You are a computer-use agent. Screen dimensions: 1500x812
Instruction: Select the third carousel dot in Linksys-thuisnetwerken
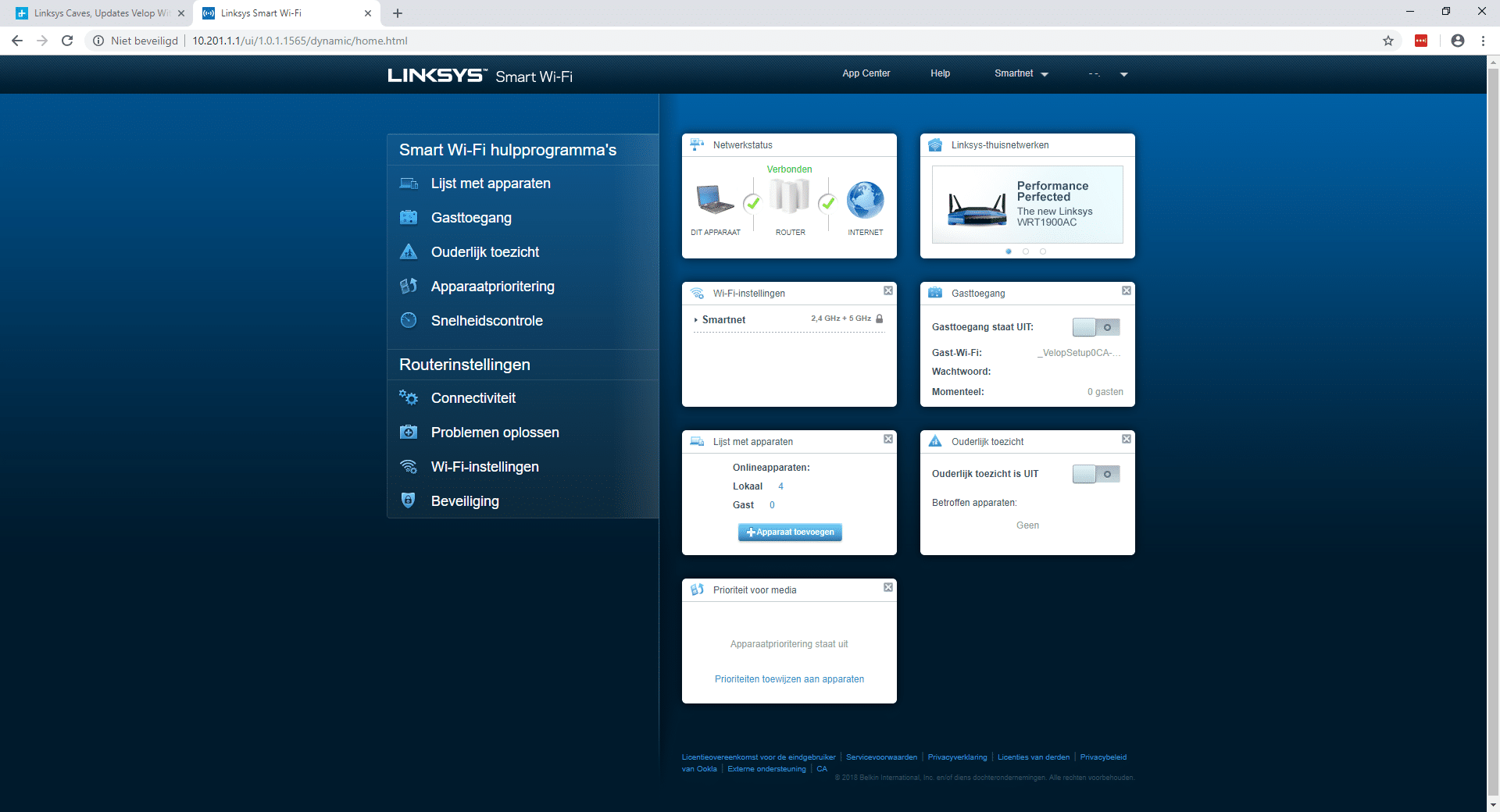click(1043, 251)
